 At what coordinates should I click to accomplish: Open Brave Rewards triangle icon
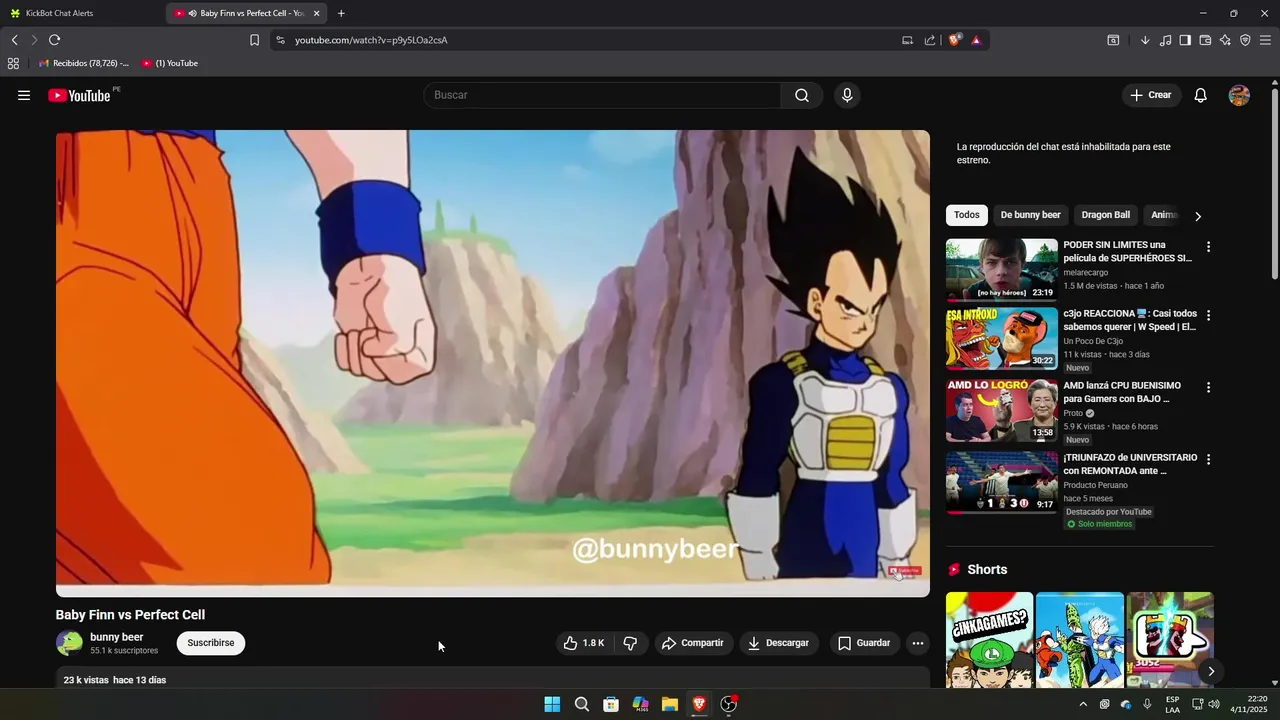(x=976, y=40)
